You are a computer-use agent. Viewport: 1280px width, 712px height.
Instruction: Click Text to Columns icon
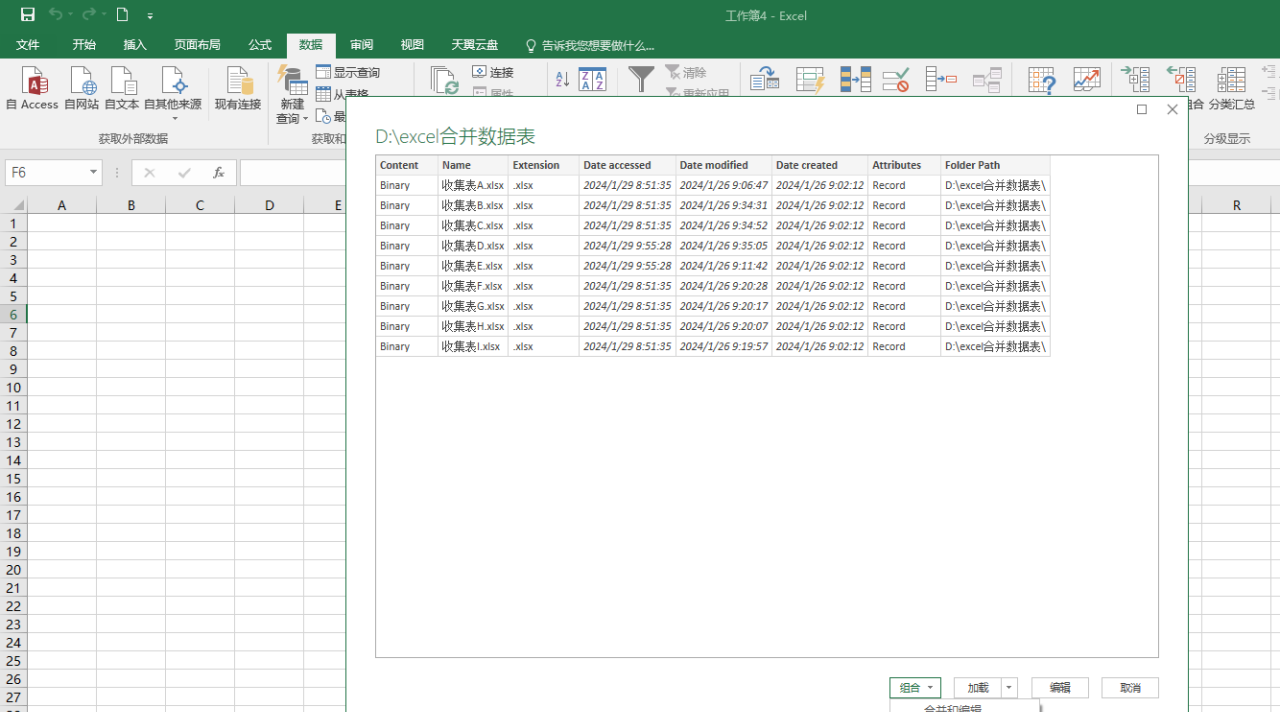click(765, 80)
